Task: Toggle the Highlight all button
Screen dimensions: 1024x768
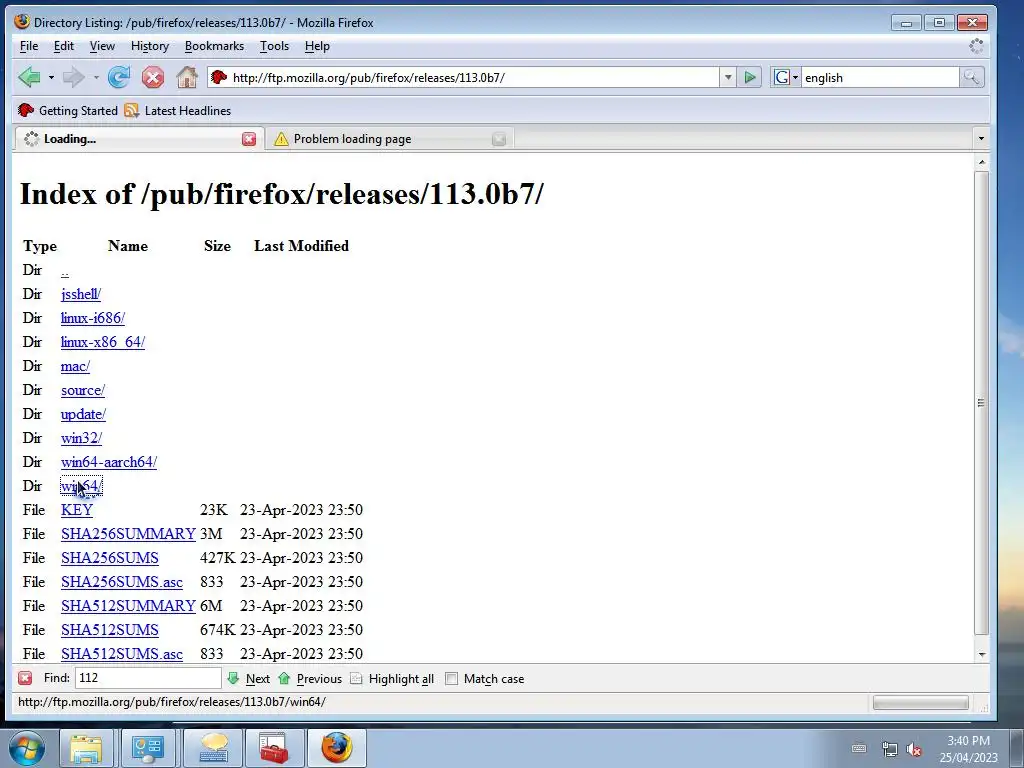Action: [392, 679]
